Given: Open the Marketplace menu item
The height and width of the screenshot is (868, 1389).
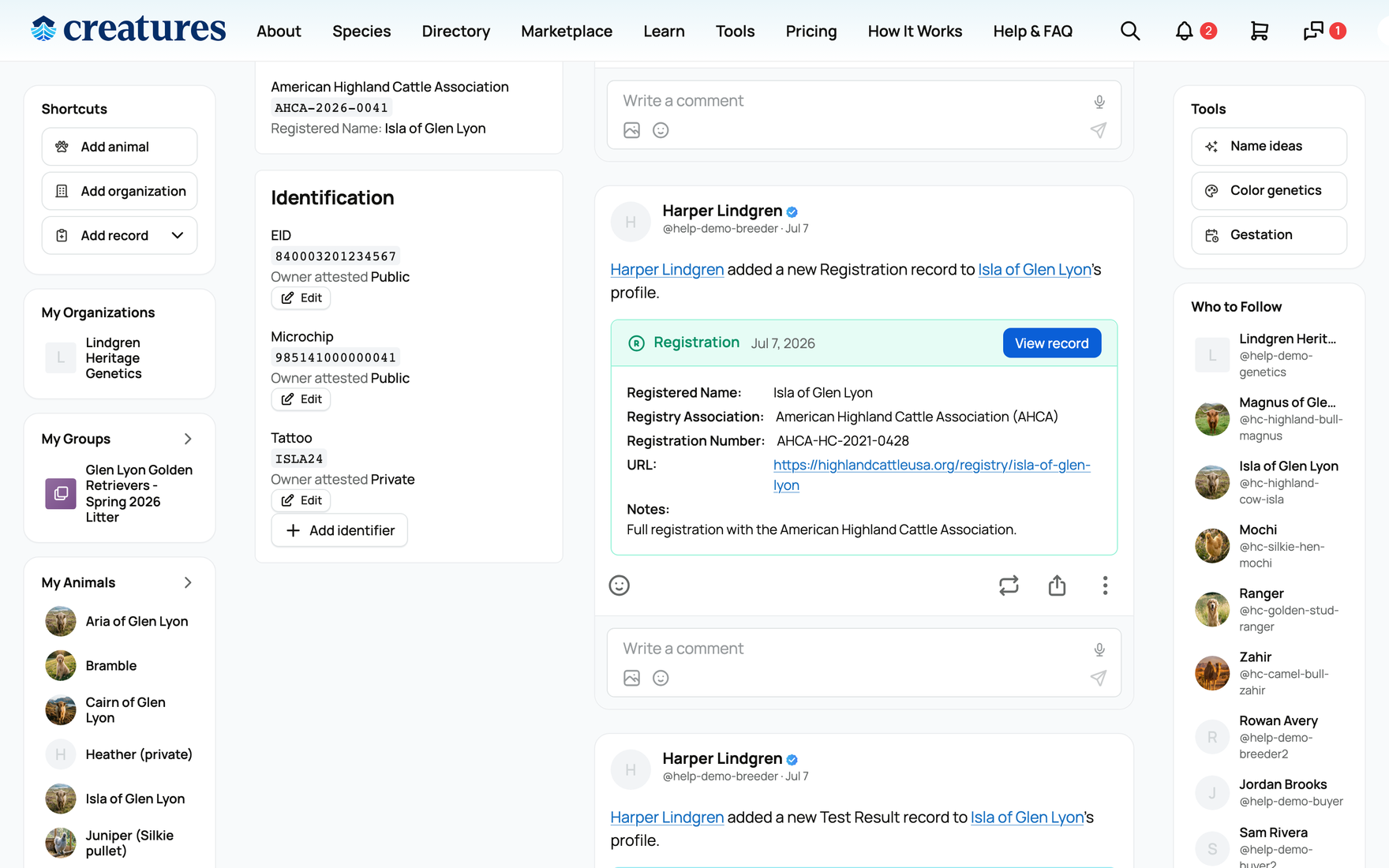Looking at the screenshot, I should point(567,31).
